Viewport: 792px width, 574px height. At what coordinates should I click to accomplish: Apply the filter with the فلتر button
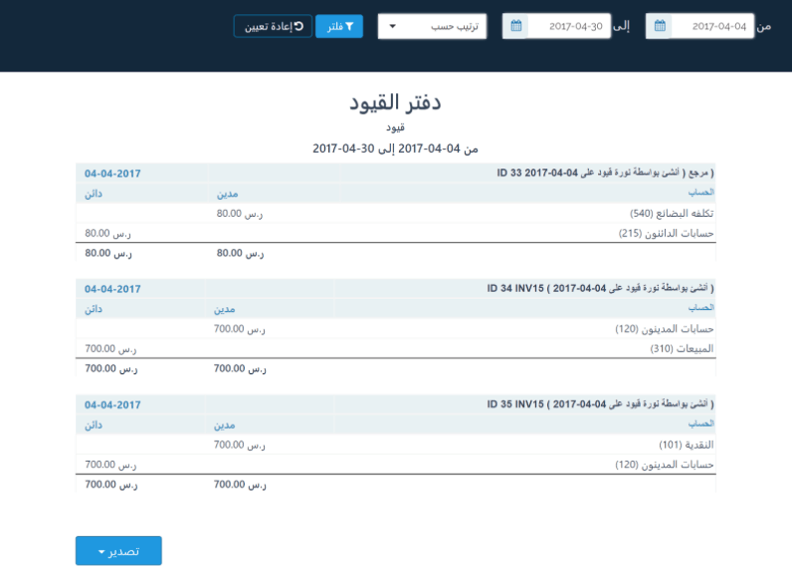pyautogui.click(x=339, y=26)
